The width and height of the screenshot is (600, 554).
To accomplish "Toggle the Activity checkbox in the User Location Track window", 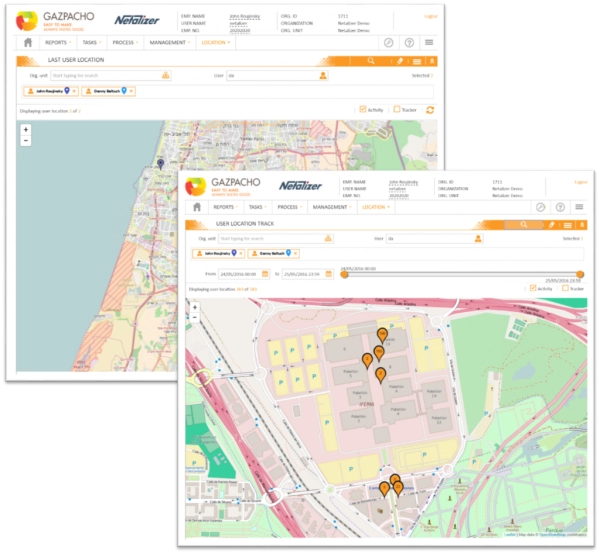I will tap(533, 289).
